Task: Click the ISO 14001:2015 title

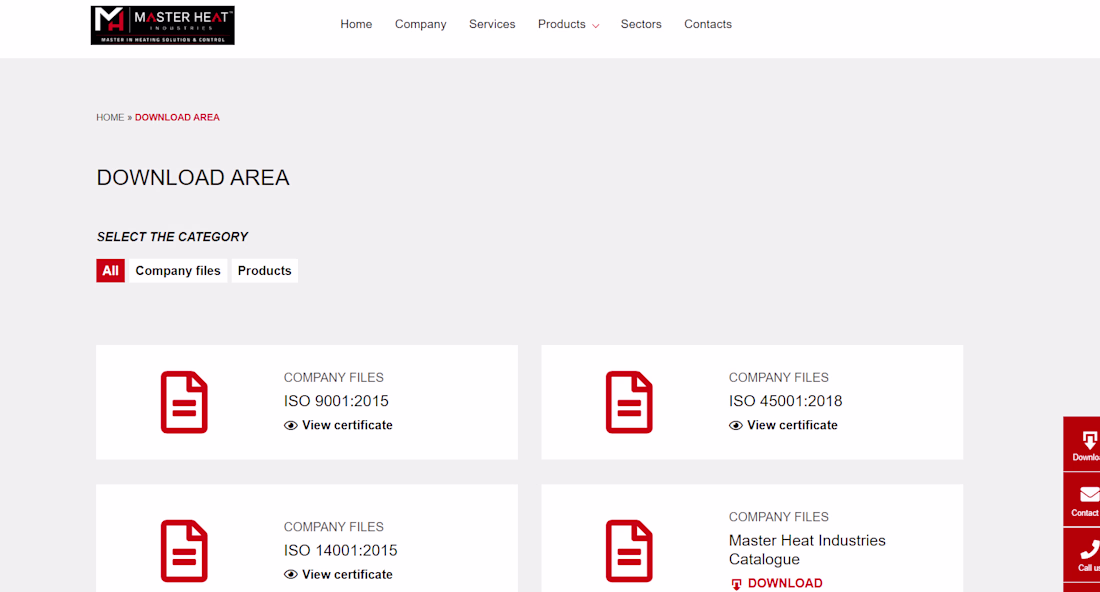Action: click(340, 551)
